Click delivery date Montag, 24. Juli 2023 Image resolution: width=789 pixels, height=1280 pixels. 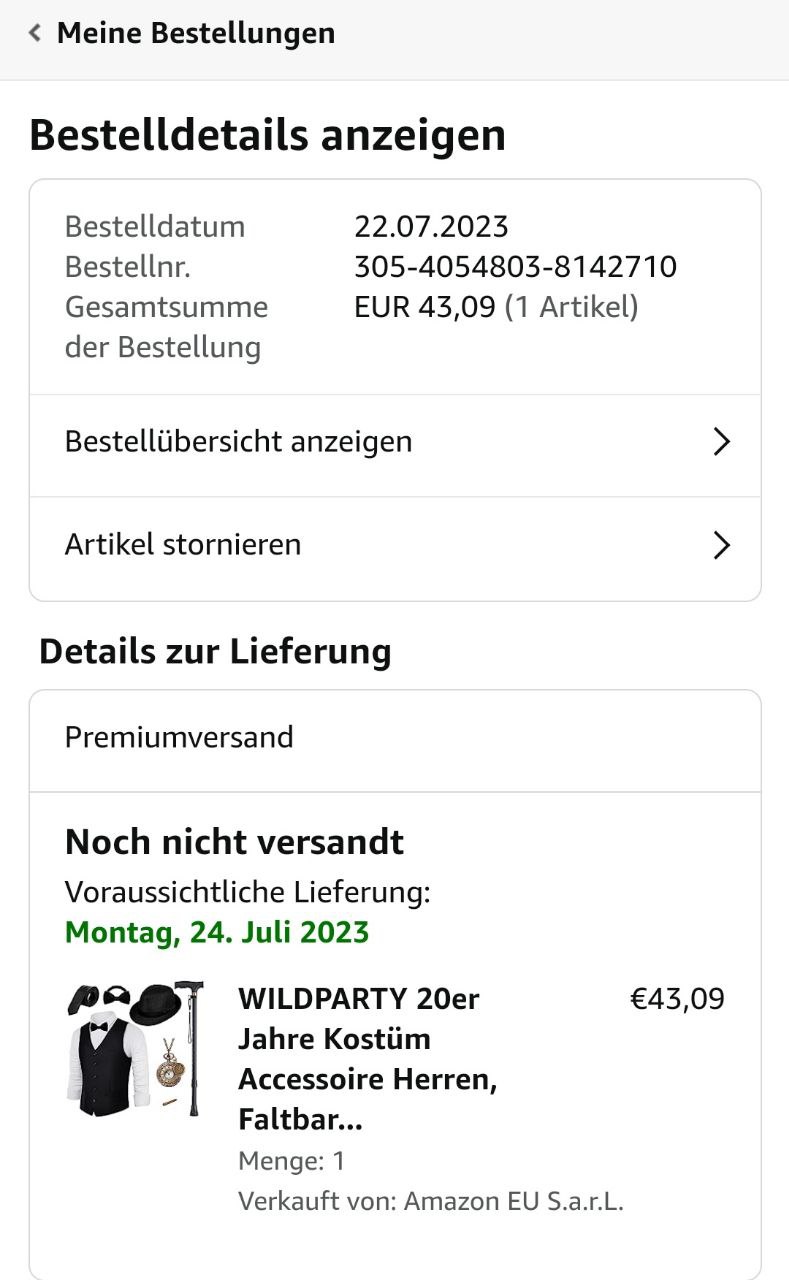coord(217,933)
